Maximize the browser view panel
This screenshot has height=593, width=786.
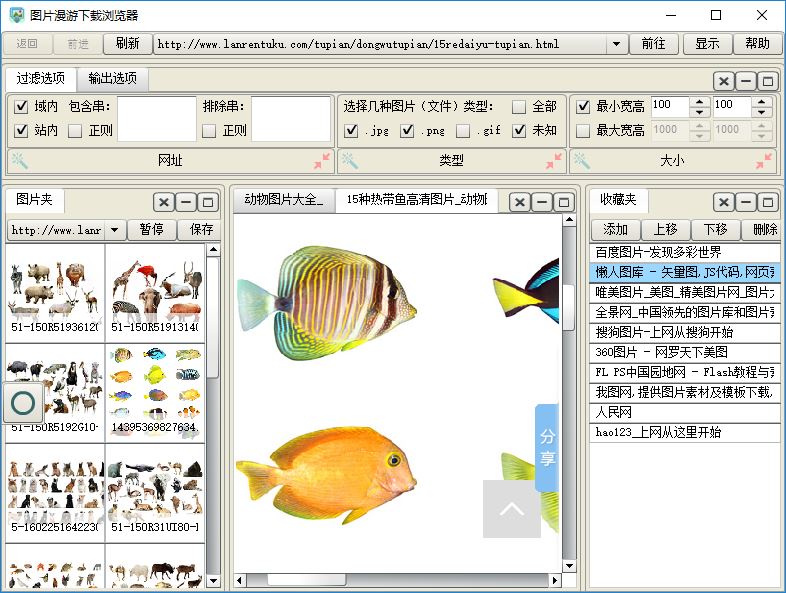564,203
